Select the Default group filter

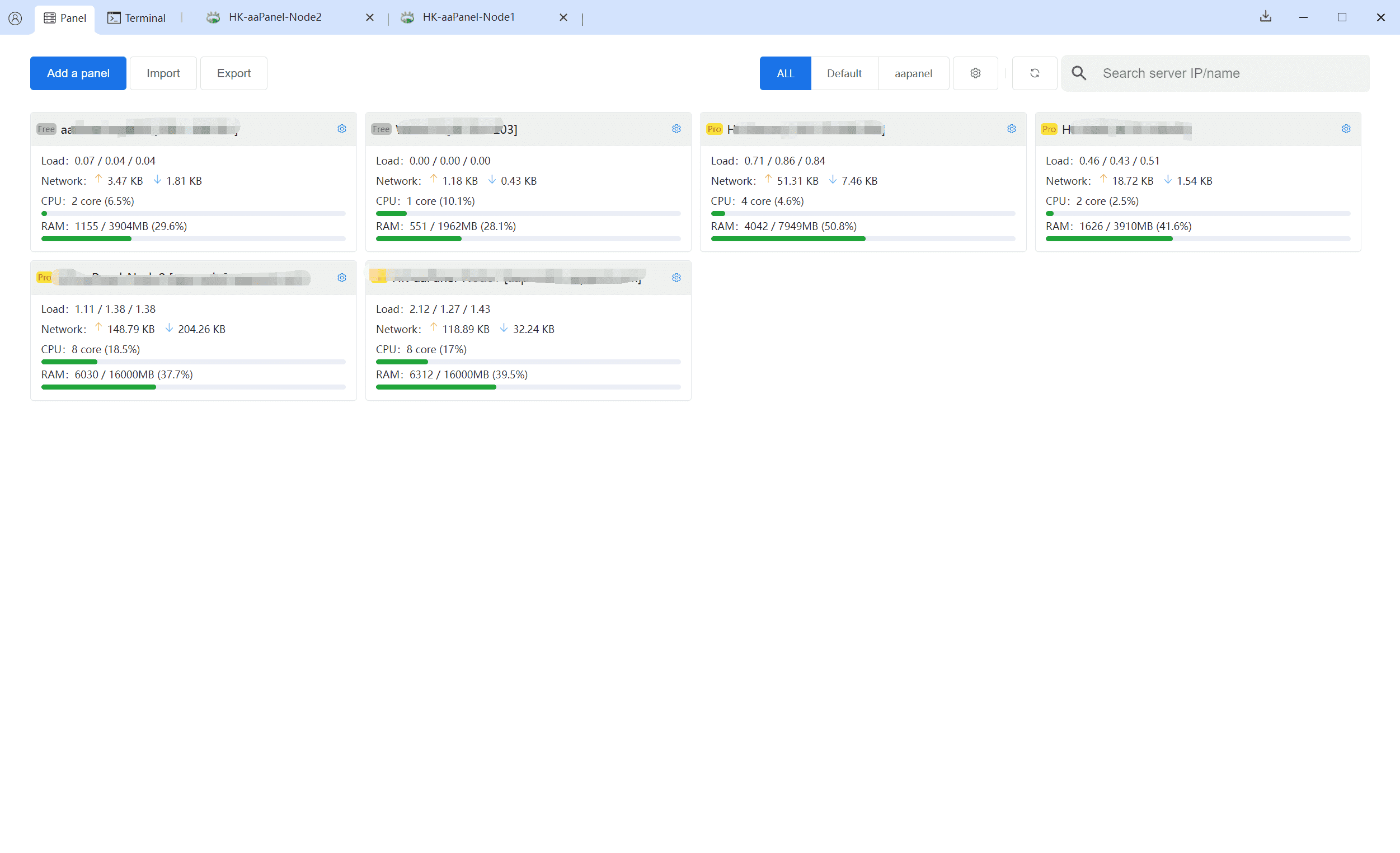point(844,73)
